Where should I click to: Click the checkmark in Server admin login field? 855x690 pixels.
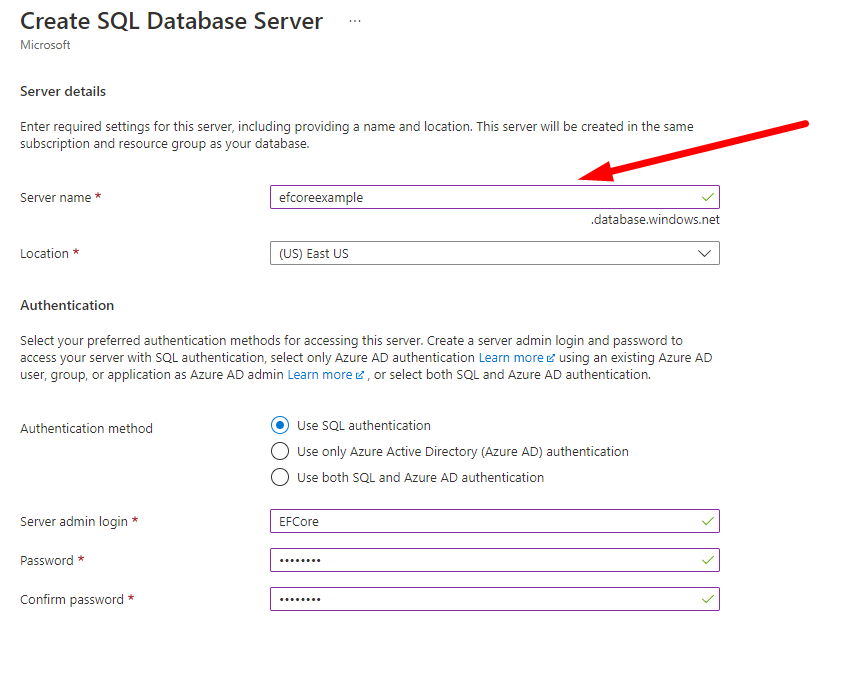(x=708, y=521)
